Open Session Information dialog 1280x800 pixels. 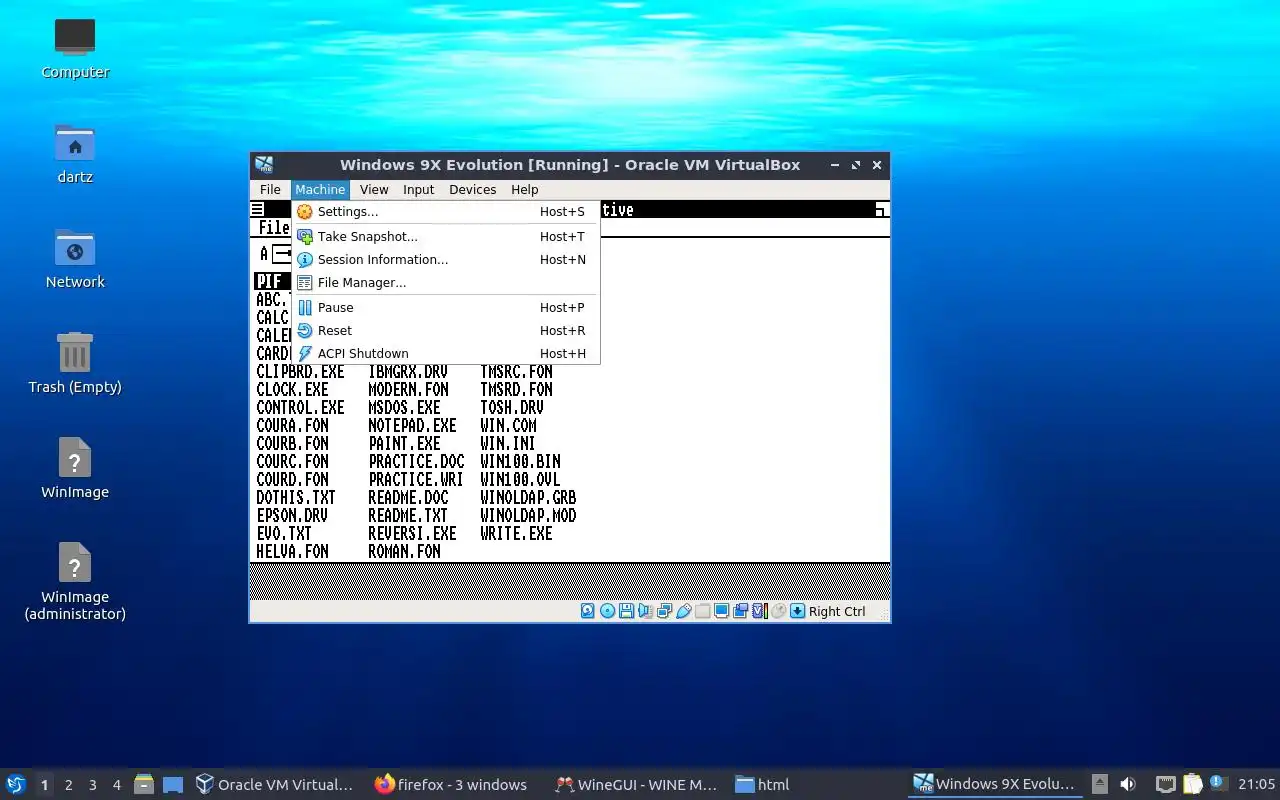pos(446,260)
